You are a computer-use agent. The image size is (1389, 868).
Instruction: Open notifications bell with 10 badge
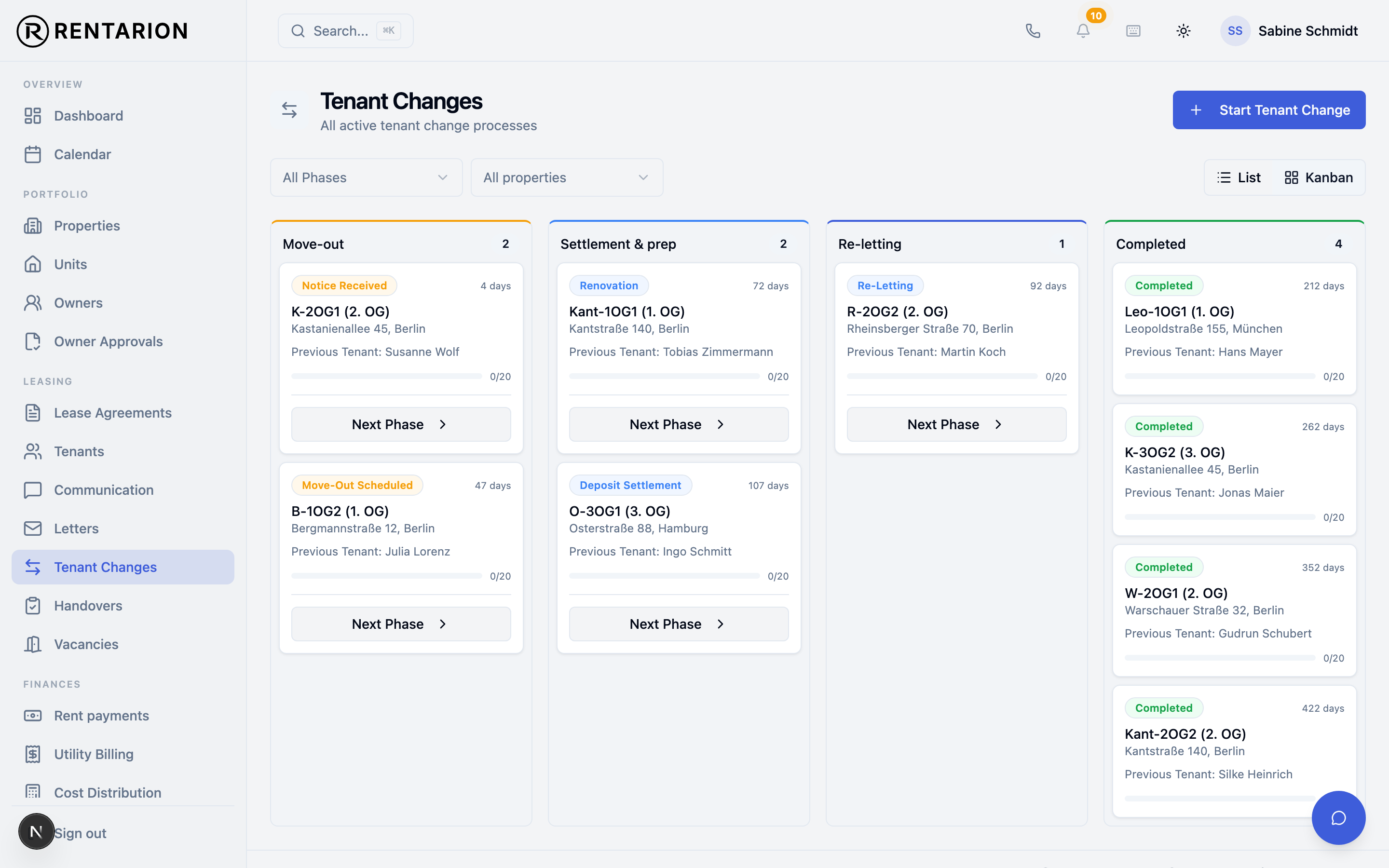1083,30
